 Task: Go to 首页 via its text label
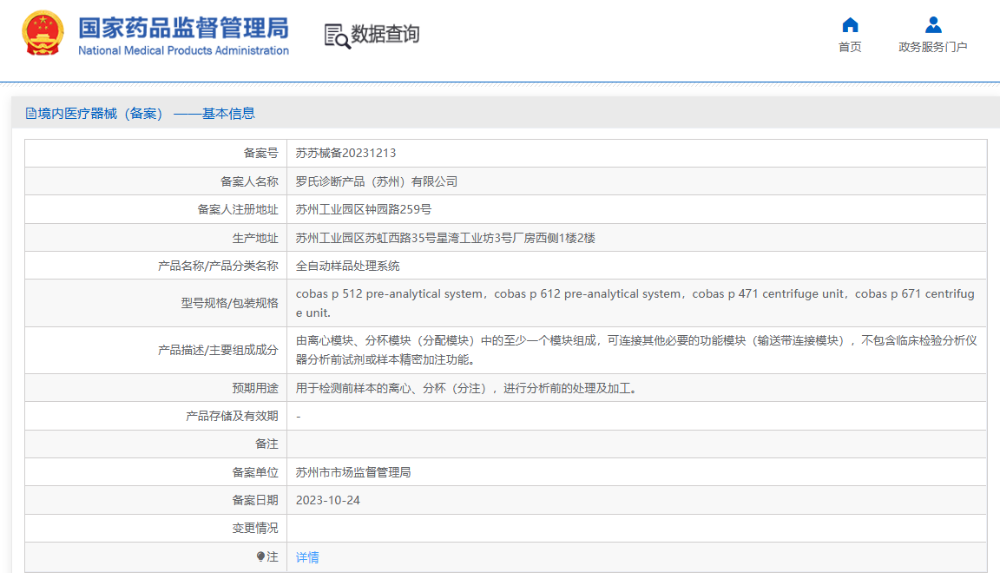point(850,47)
